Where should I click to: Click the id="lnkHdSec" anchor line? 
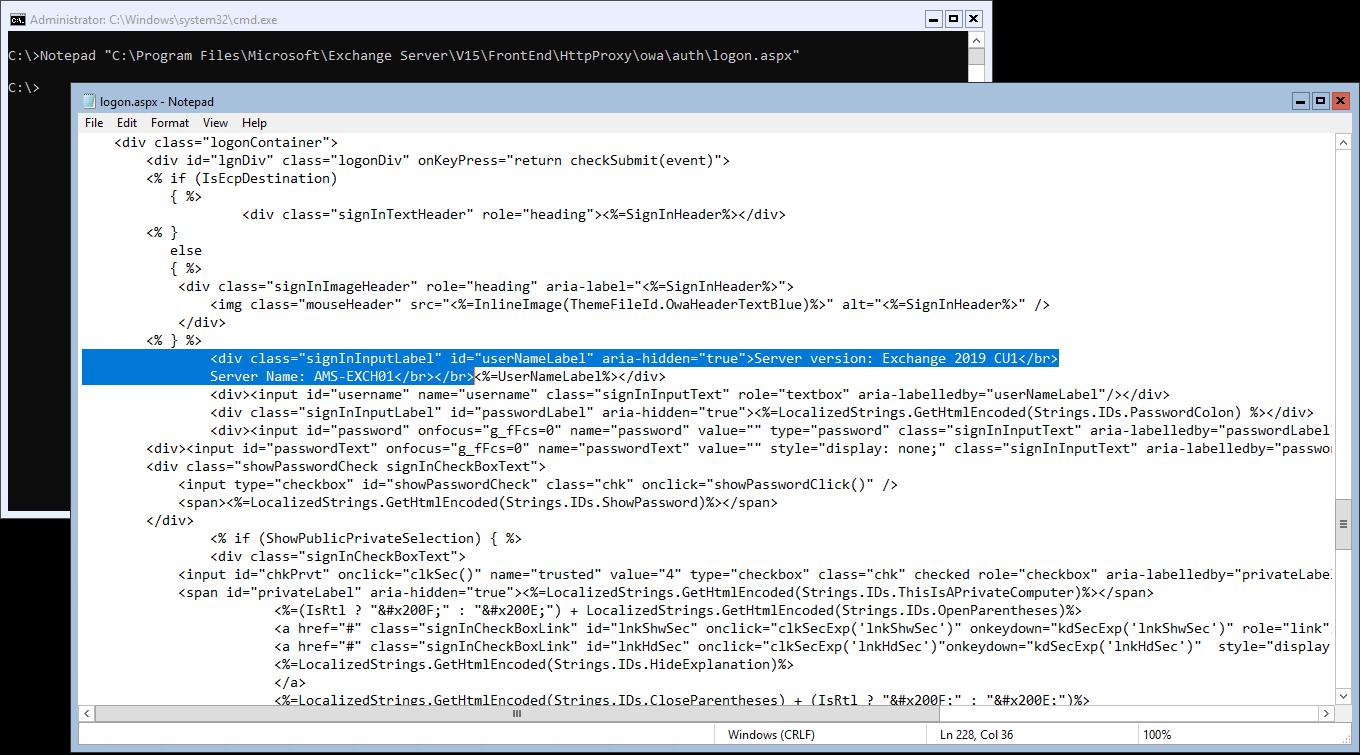click(x=802, y=646)
